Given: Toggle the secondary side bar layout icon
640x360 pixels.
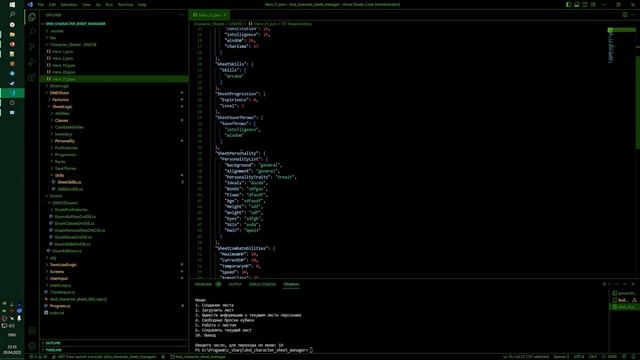Looking at the screenshot, I should pyautogui.click(x=584, y=4).
